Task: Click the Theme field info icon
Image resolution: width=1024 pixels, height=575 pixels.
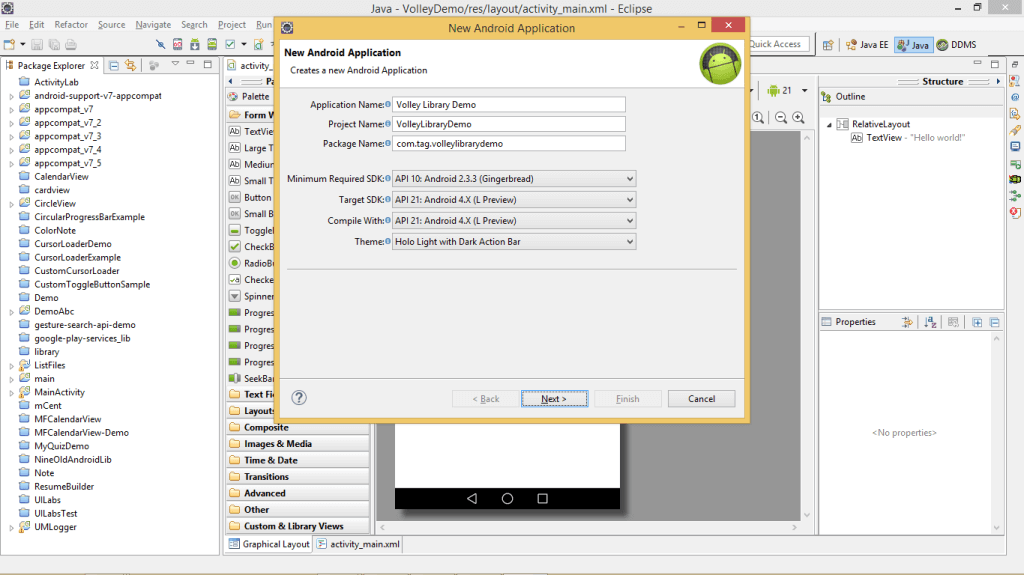Action: coord(388,241)
